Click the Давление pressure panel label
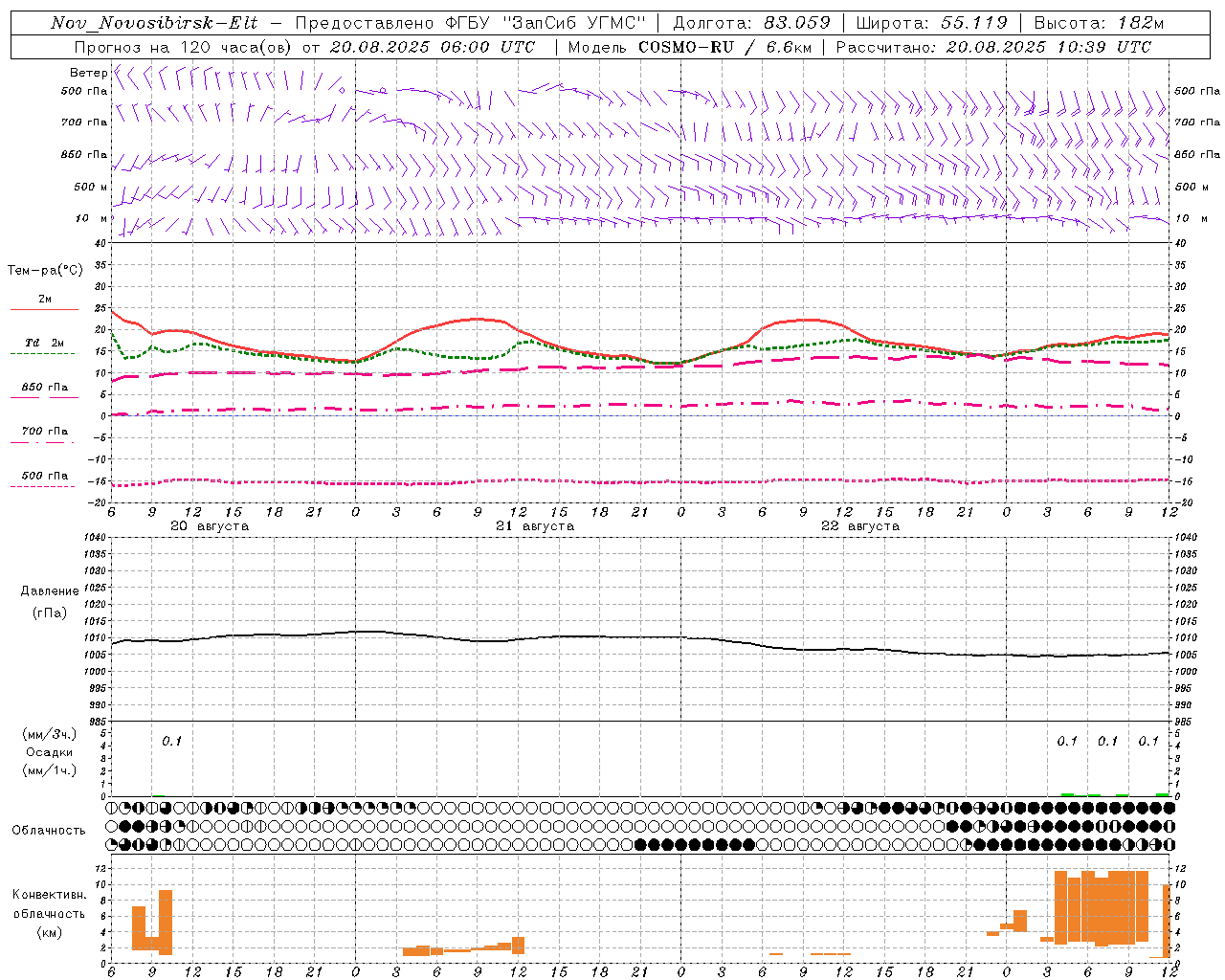 (50, 591)
